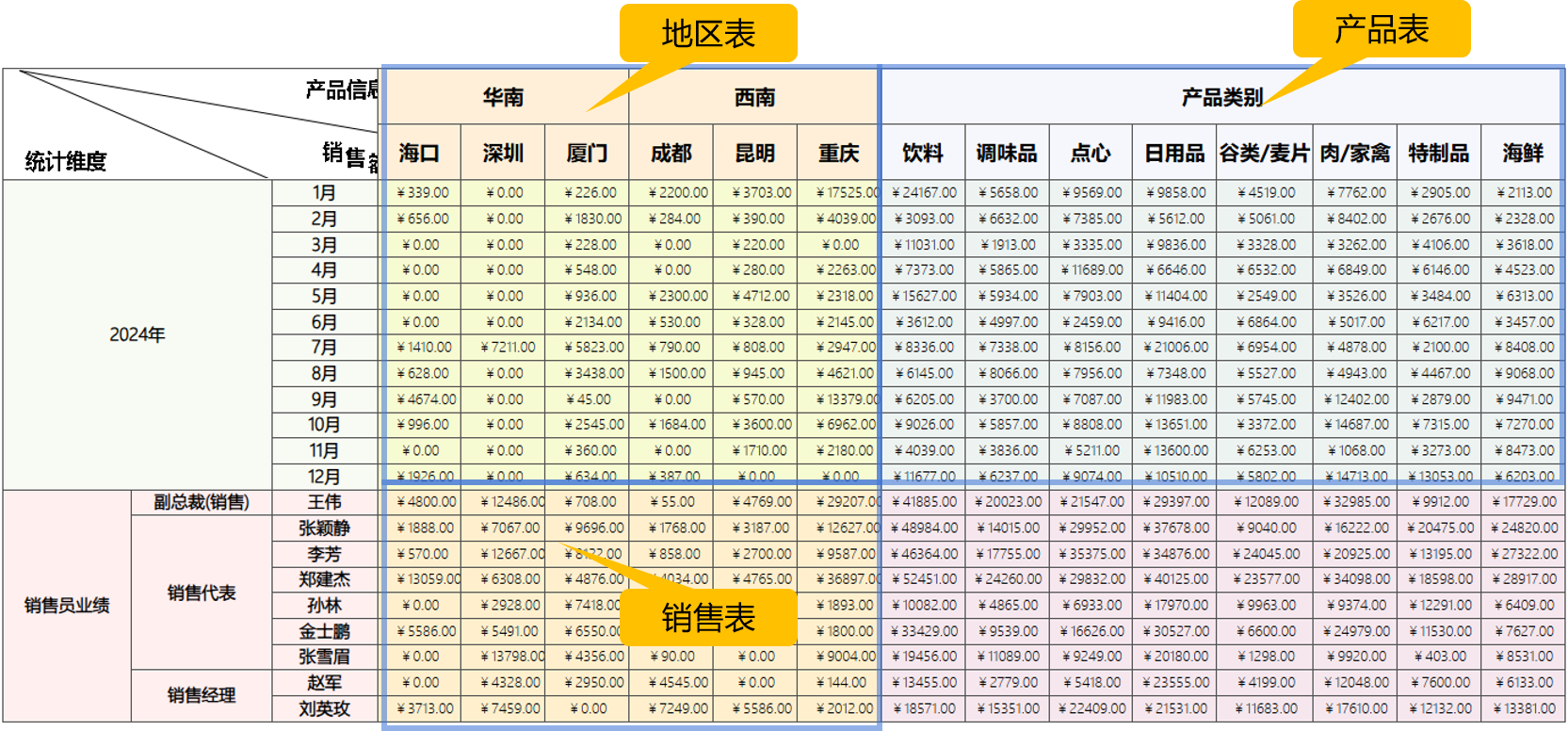Select salesperson 李芳 name cell
1568x731 pixels.
324,554
